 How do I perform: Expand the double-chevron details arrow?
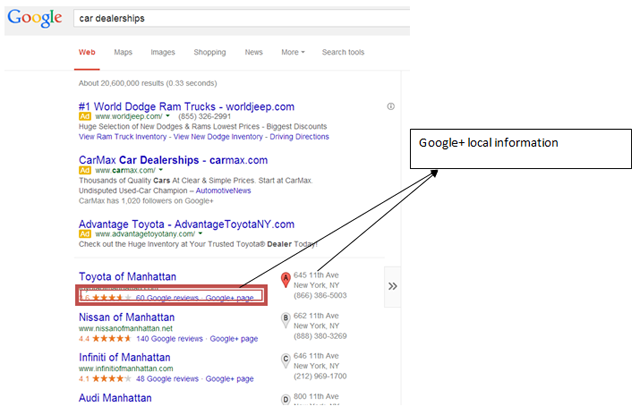point(393,286)
